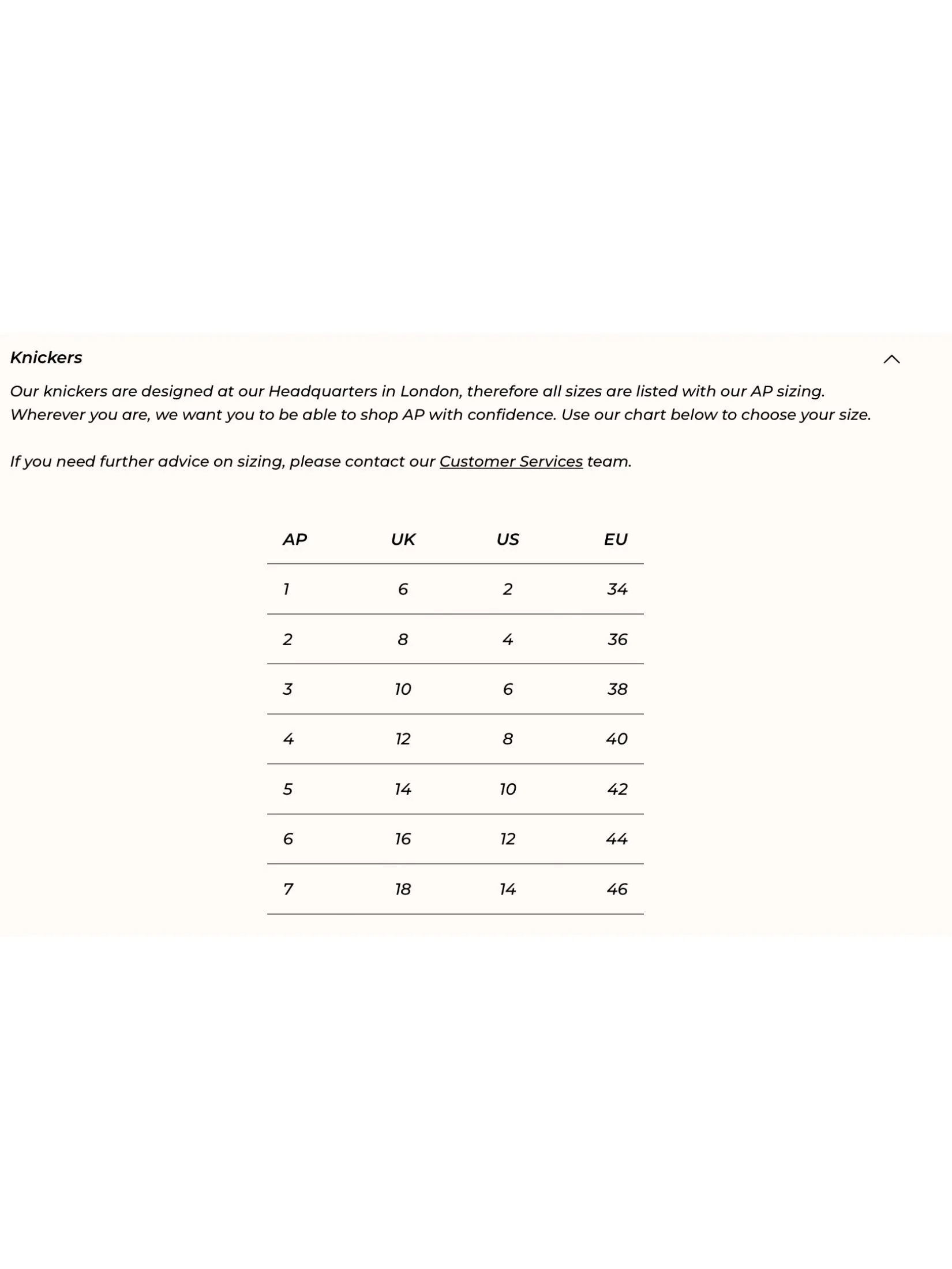Viewport: 952px width, 1269px height.
Task: Click US size 2 cell
Action: pyautogui.click(x=508, y=589)
